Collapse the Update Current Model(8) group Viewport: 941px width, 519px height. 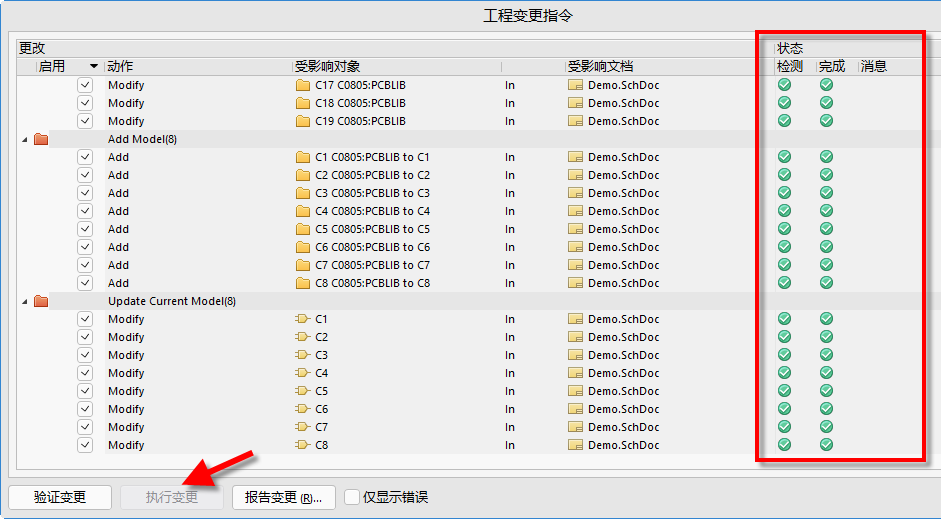[25, 301]
